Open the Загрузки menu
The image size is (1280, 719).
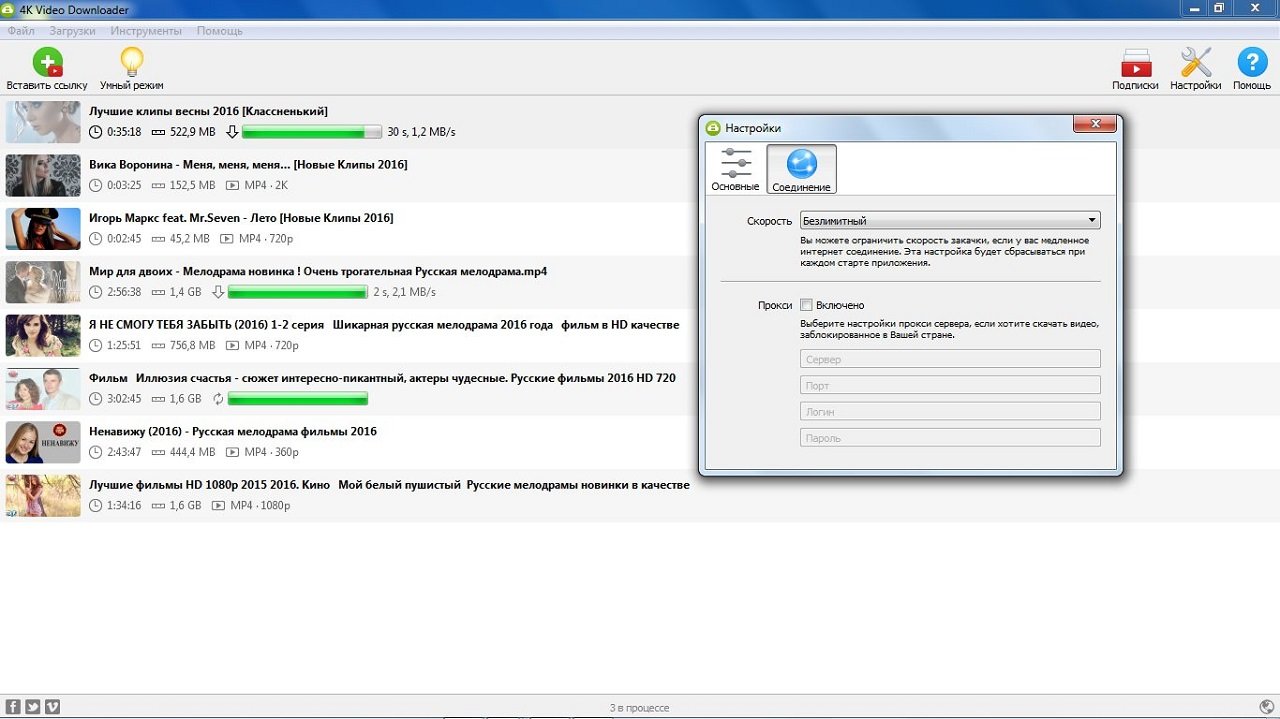72,31
